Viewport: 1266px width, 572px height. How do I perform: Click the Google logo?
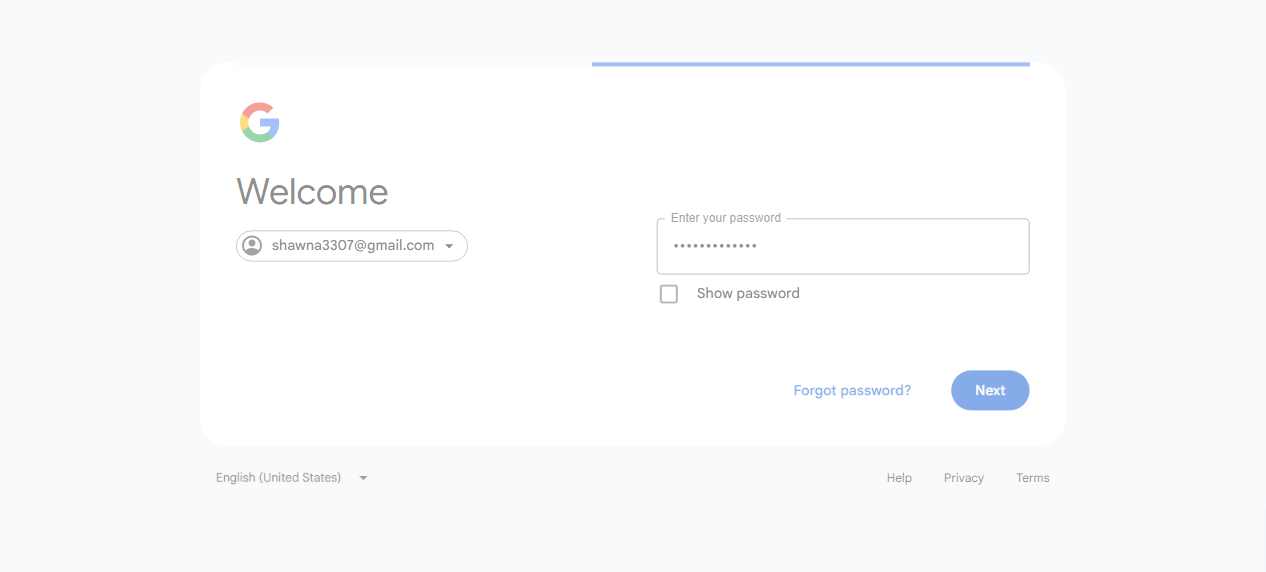(x=259, y=123)
